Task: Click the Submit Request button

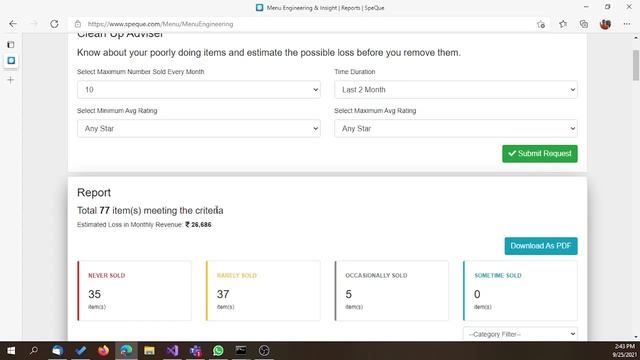Action: pyautogui.click(x=540, y=154)
